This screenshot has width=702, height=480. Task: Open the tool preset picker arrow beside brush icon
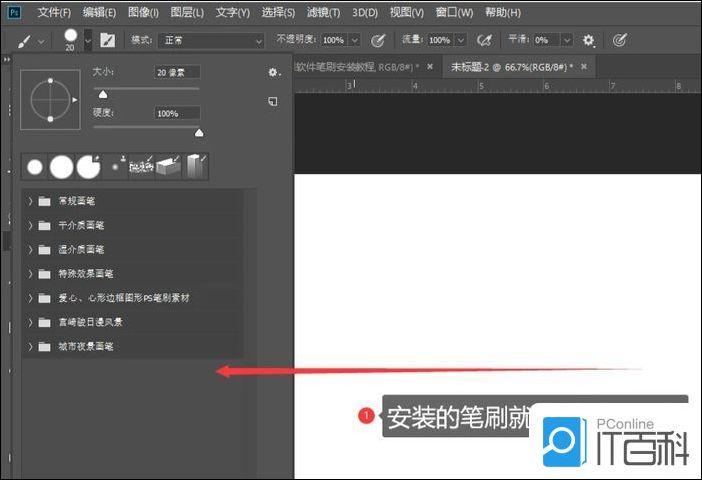(41, 42)
